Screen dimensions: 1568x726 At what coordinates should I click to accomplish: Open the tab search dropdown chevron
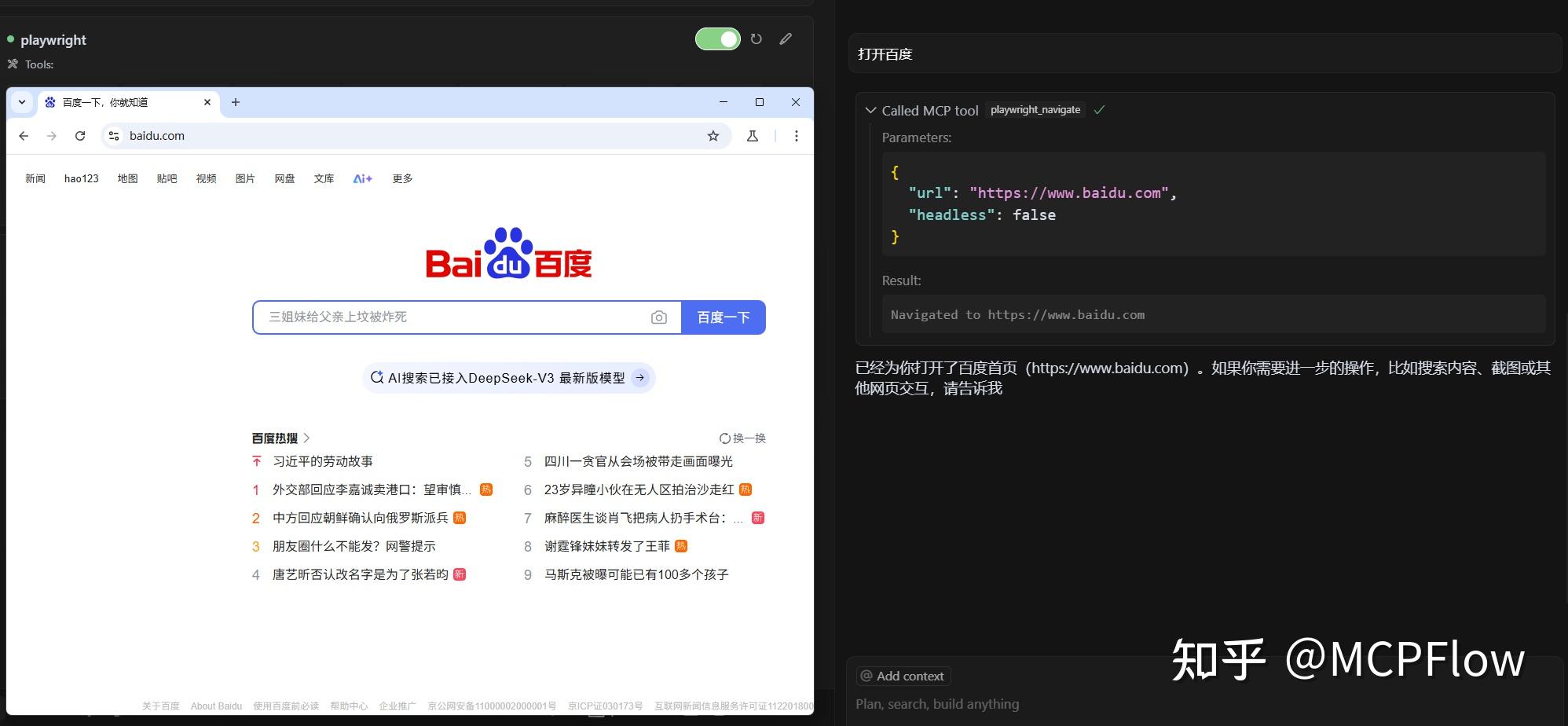coord(21,102)
